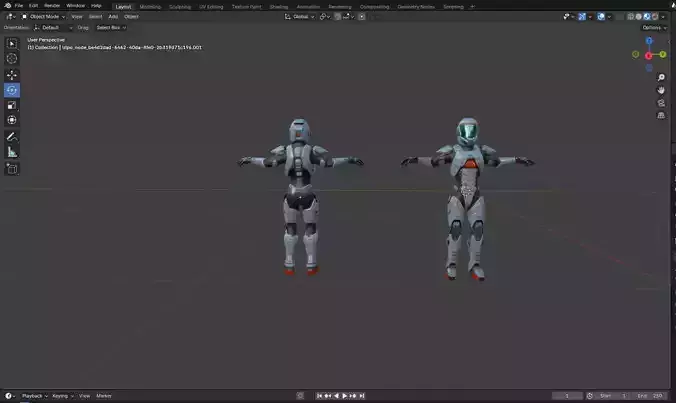The image size is (676, 403).
Task: Open the editor type dropdown in viewport header
Action: (x=11, y=17)
